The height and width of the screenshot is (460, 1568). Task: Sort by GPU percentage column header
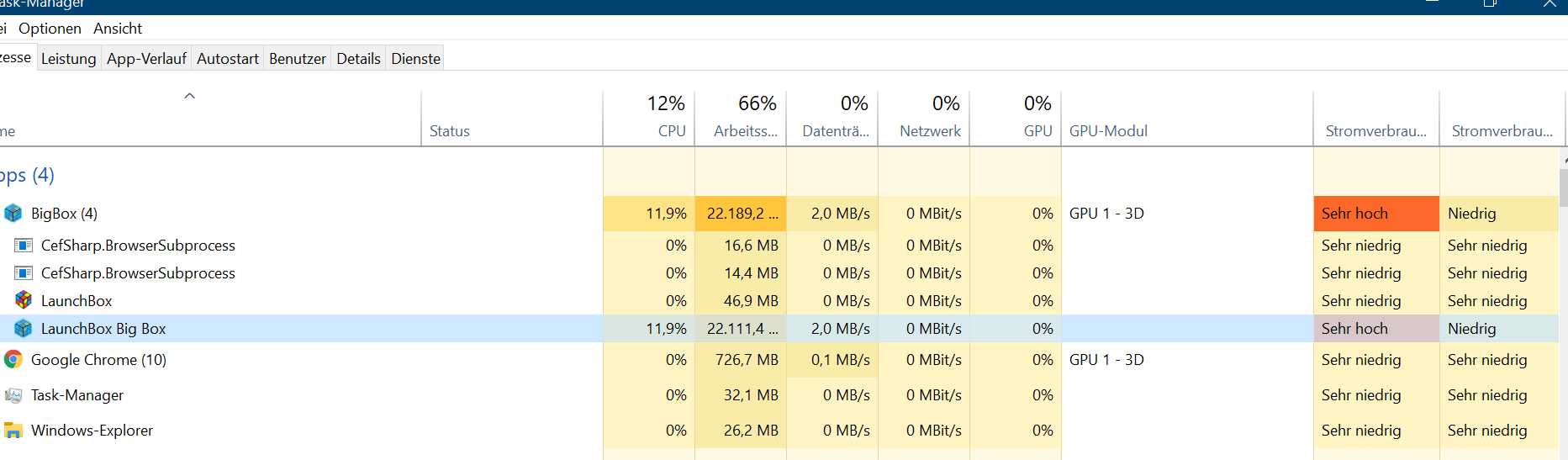tap(1016, 118)
